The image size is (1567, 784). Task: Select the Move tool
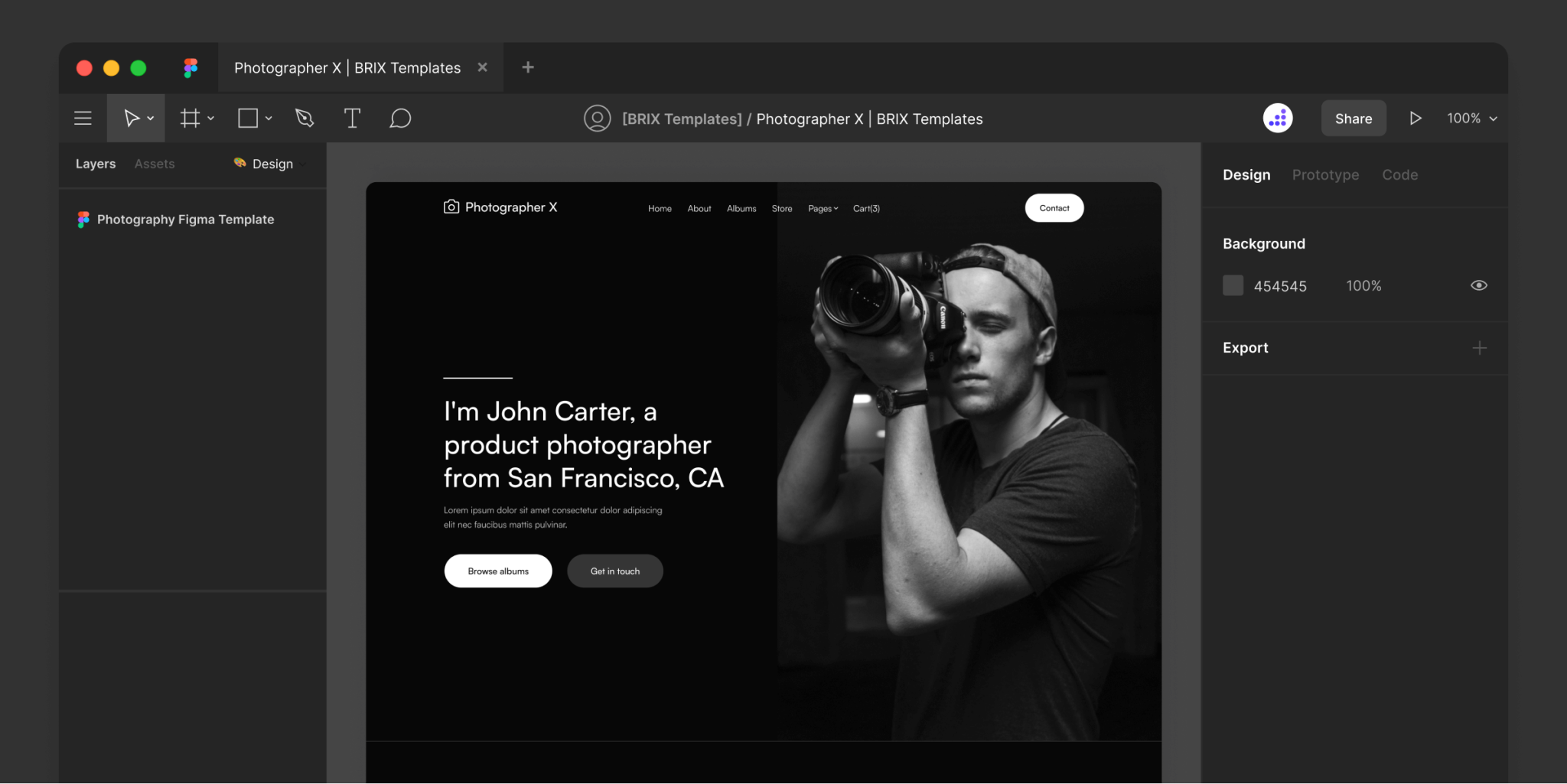[131, 118]
